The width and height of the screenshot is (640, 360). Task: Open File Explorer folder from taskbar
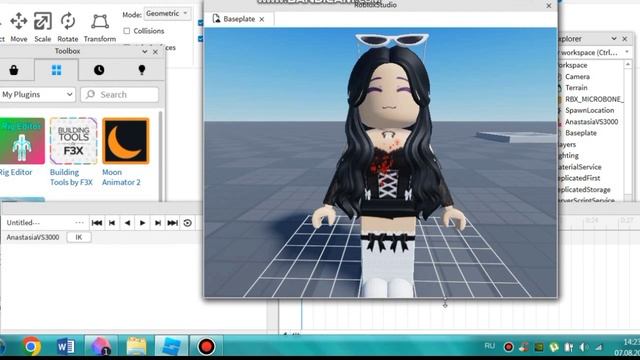tap(136, 347)
